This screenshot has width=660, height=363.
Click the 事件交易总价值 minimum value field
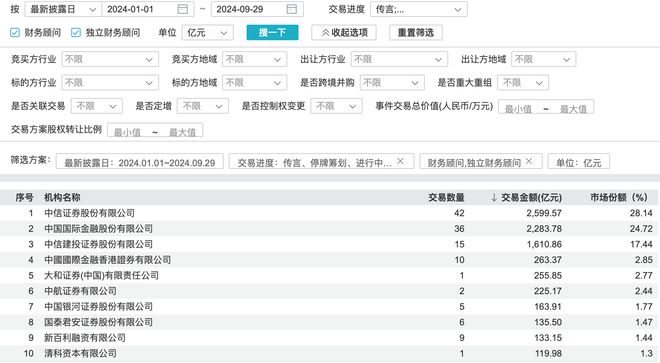coord(518,108)
